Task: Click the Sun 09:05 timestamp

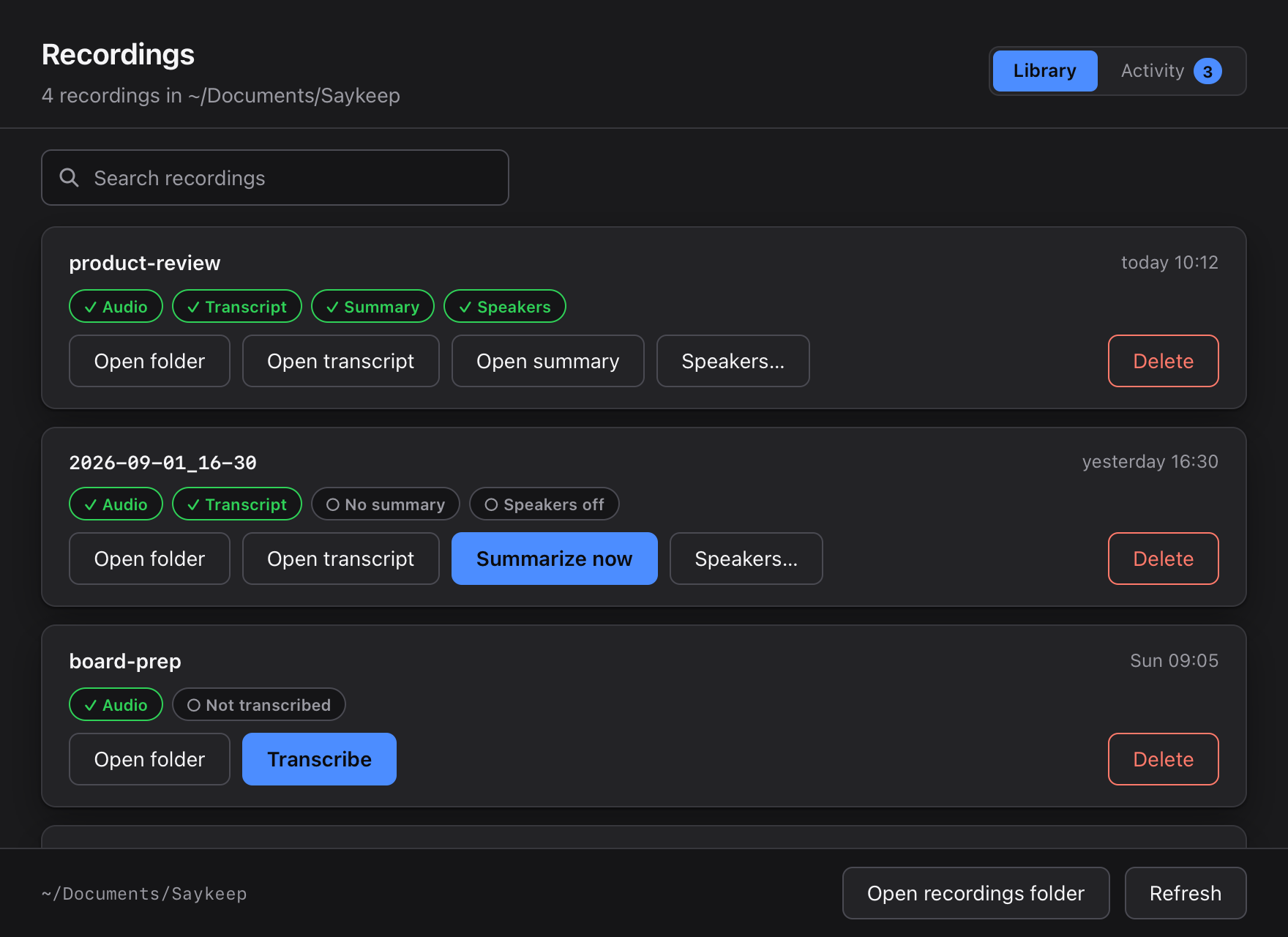Action: point(1174,660)
